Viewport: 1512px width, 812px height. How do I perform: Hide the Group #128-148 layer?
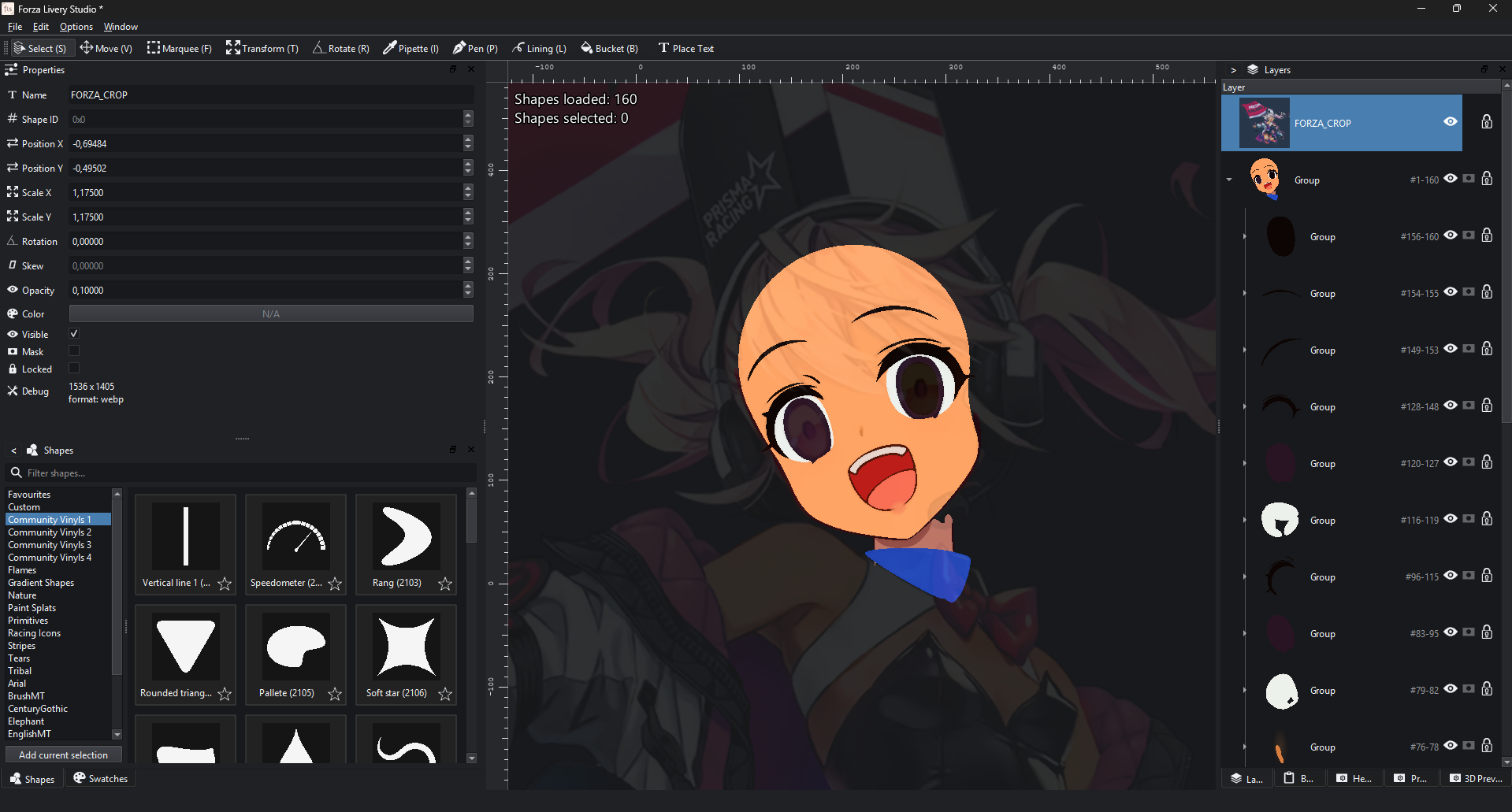[1451, 405]
